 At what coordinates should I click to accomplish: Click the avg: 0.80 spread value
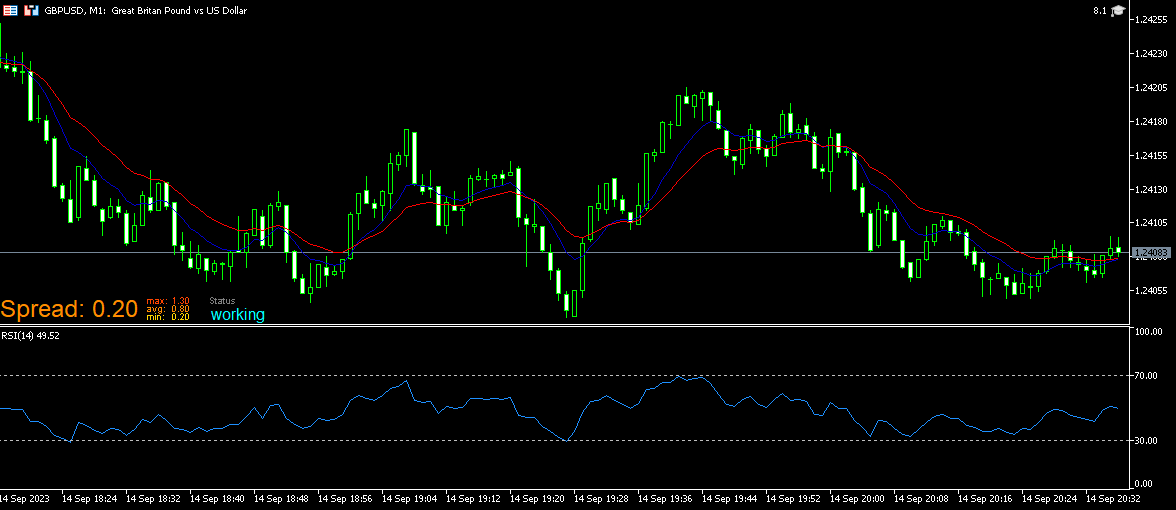(x=167, y=308)
